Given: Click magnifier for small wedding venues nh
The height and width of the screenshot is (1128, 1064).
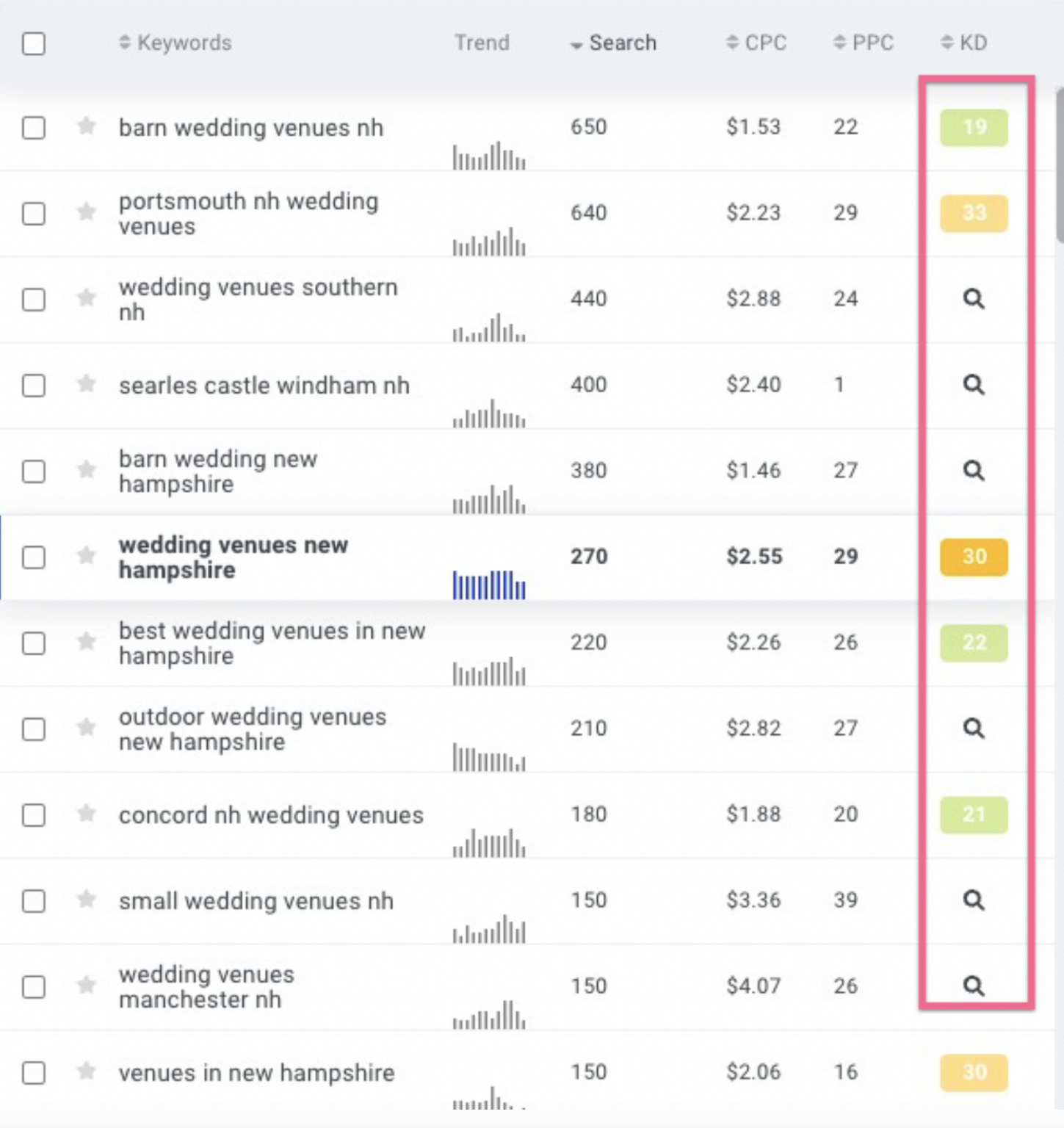Looking at the screenshot, I should [973, 900].
